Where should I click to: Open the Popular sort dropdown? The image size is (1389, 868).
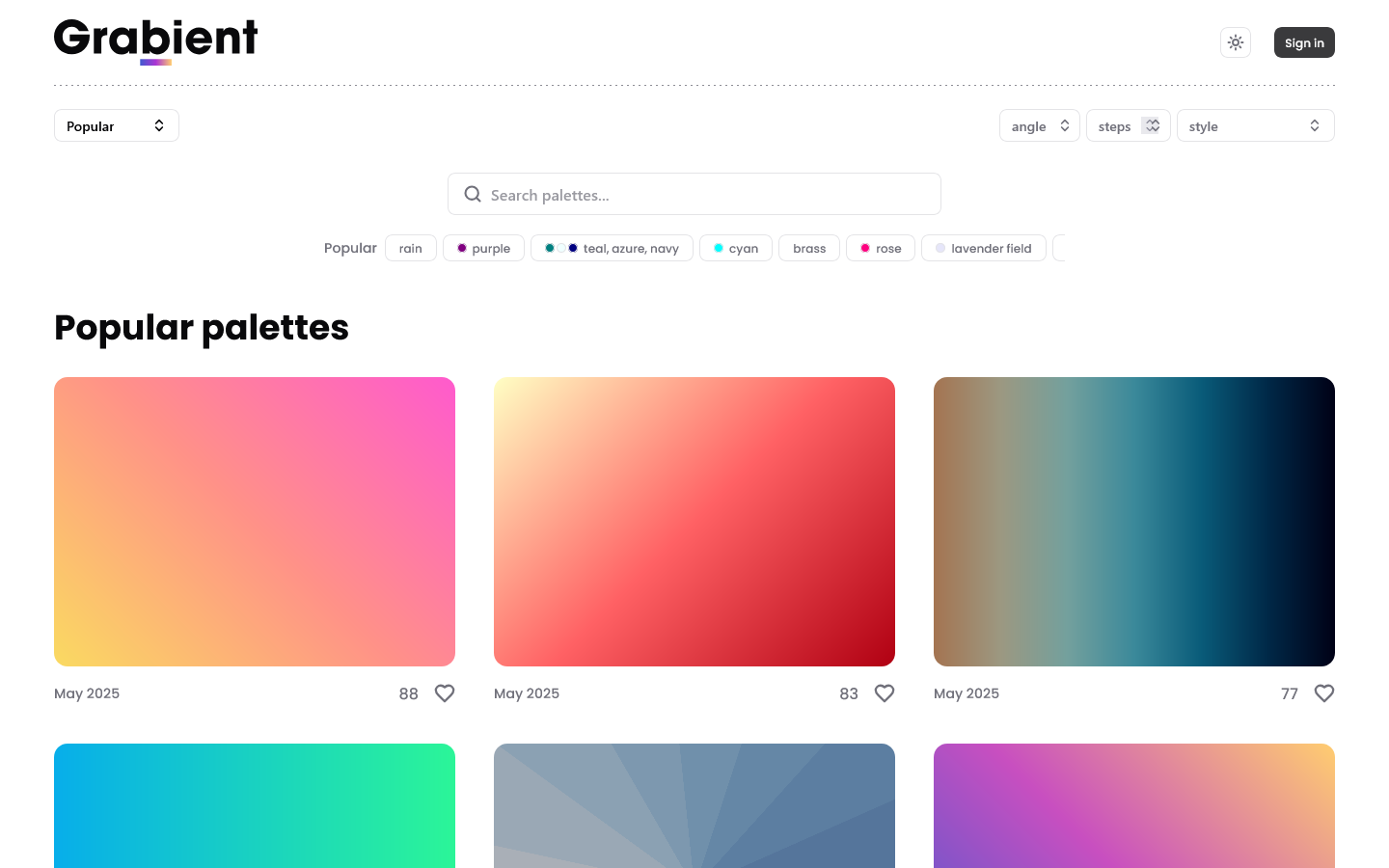[x=117, y=125]
